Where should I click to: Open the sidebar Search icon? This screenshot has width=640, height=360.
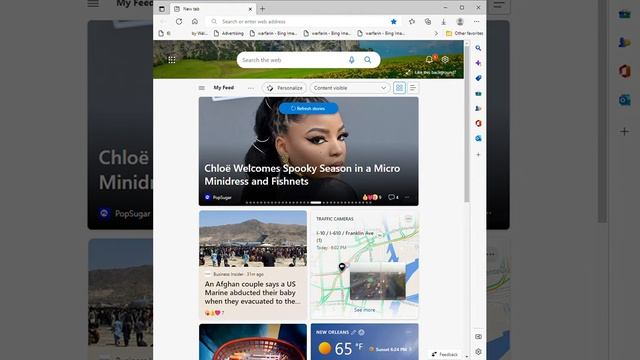478,48
